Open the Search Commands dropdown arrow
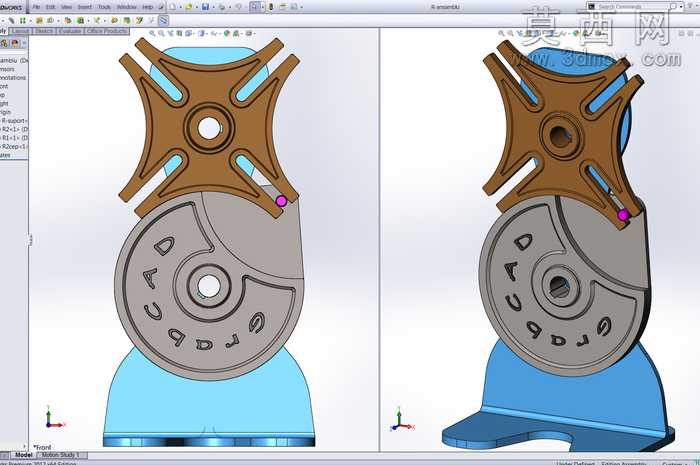Viewport: 700px width, 465px height. 681,7
